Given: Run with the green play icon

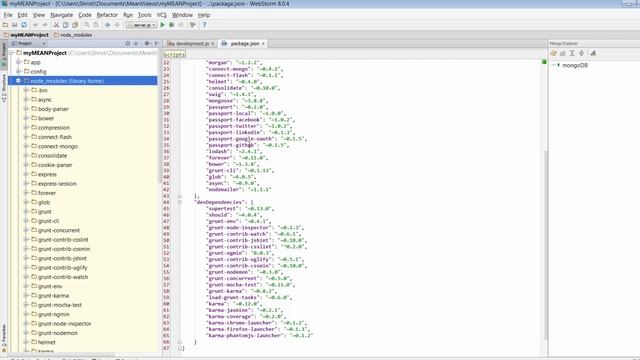Looking at the screenshot, I should click(x=162, y=25).
